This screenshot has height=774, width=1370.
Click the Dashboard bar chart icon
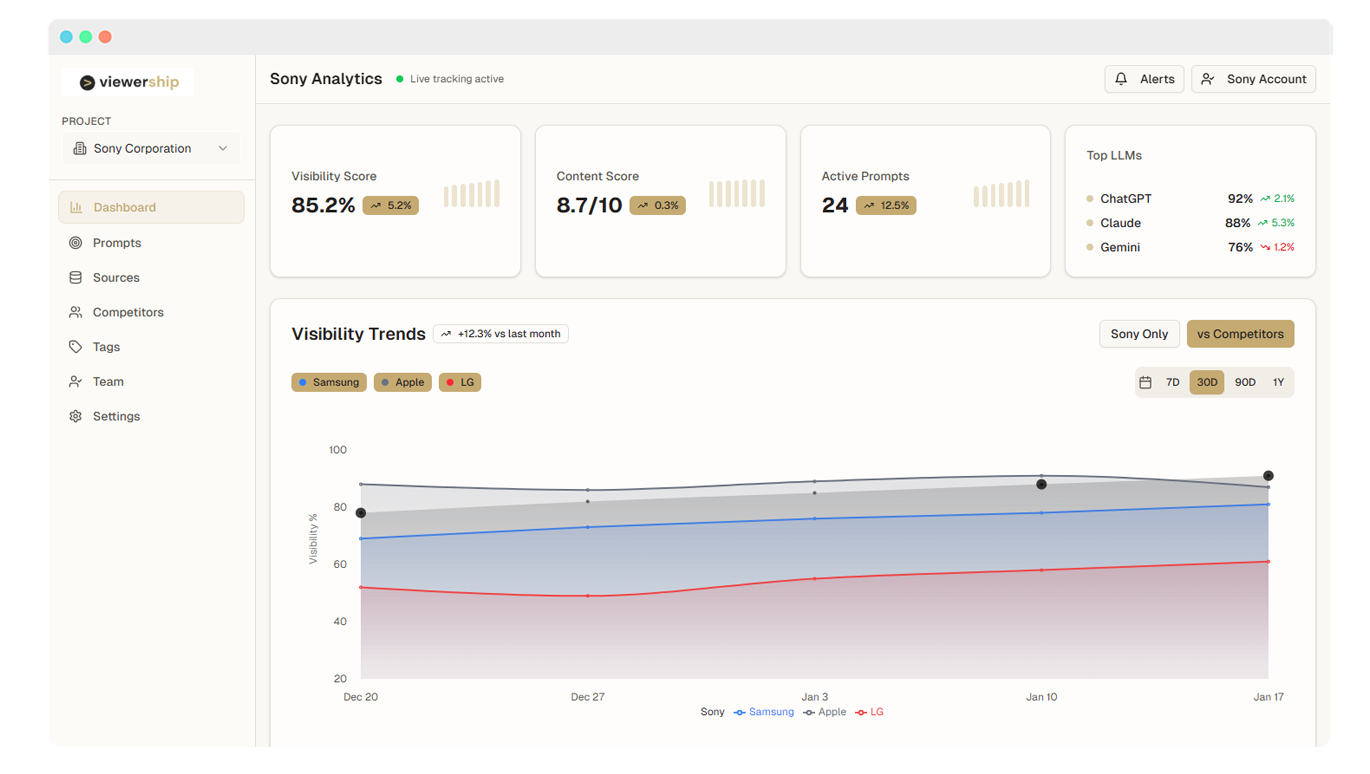click(76, 207)
